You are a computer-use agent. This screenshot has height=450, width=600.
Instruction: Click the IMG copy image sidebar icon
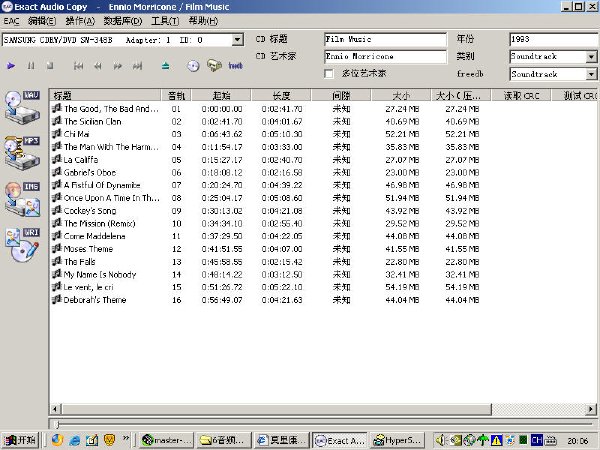pos(22,199)
